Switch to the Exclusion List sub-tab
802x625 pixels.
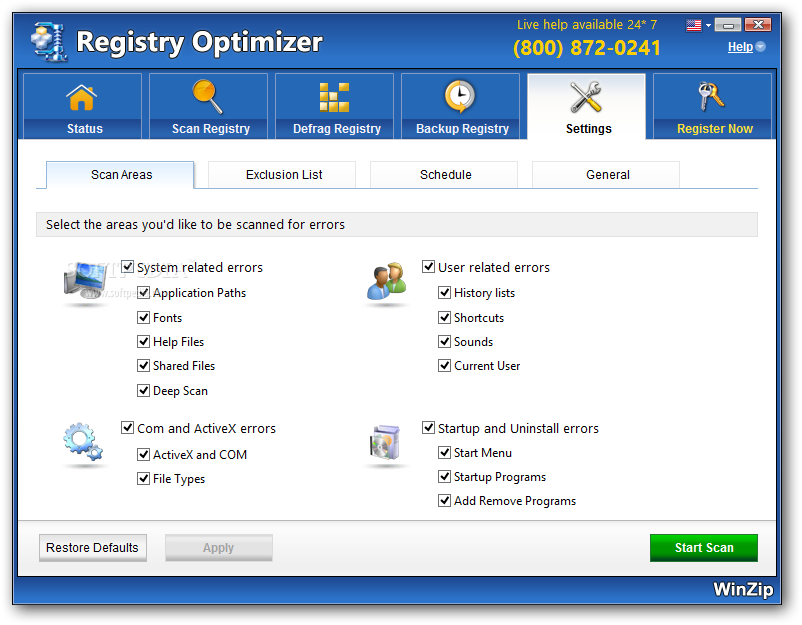pos(282,175)
